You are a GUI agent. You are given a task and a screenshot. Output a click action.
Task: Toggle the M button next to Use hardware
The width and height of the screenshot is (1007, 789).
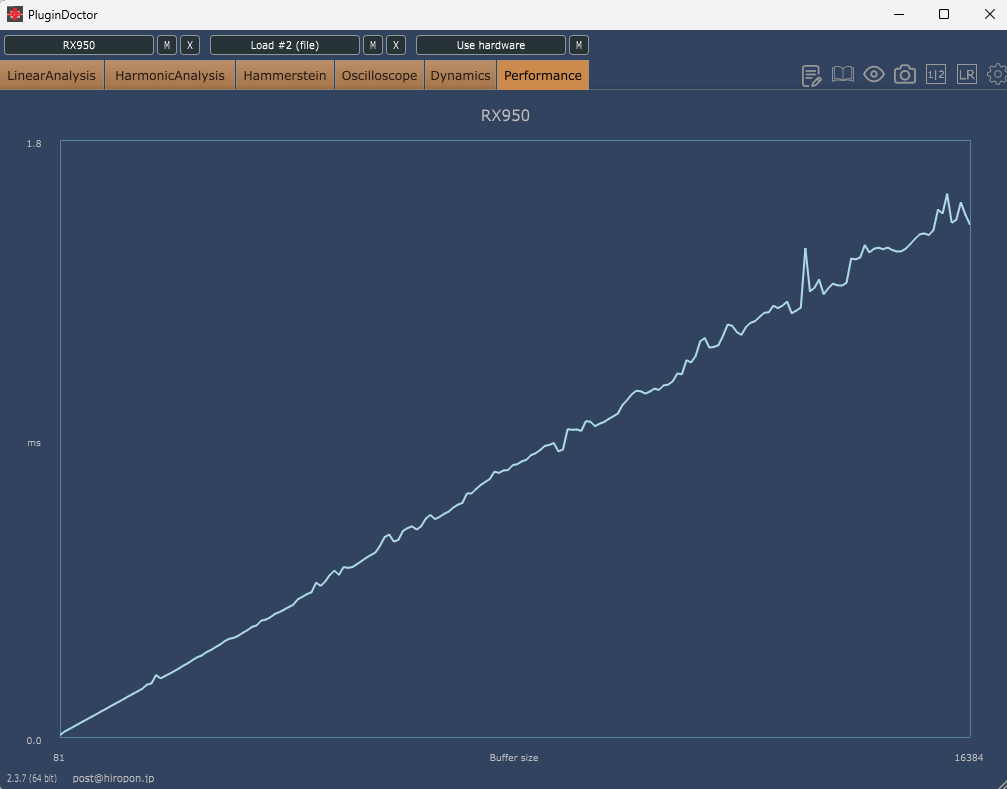pos(579,45)
